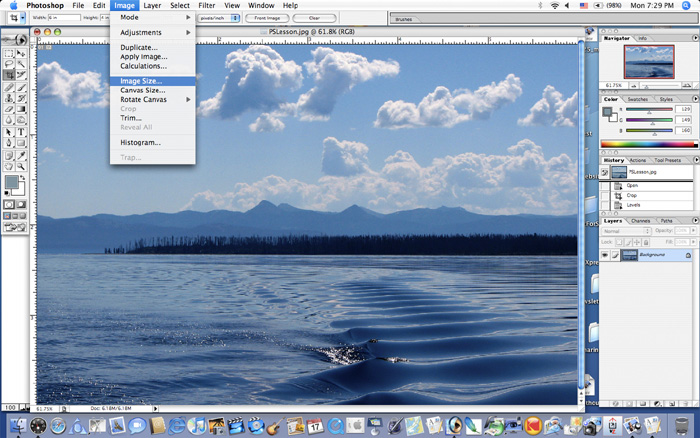Open the layer Opacity slider arrow

pyautogui.click(x=693, y=230)
